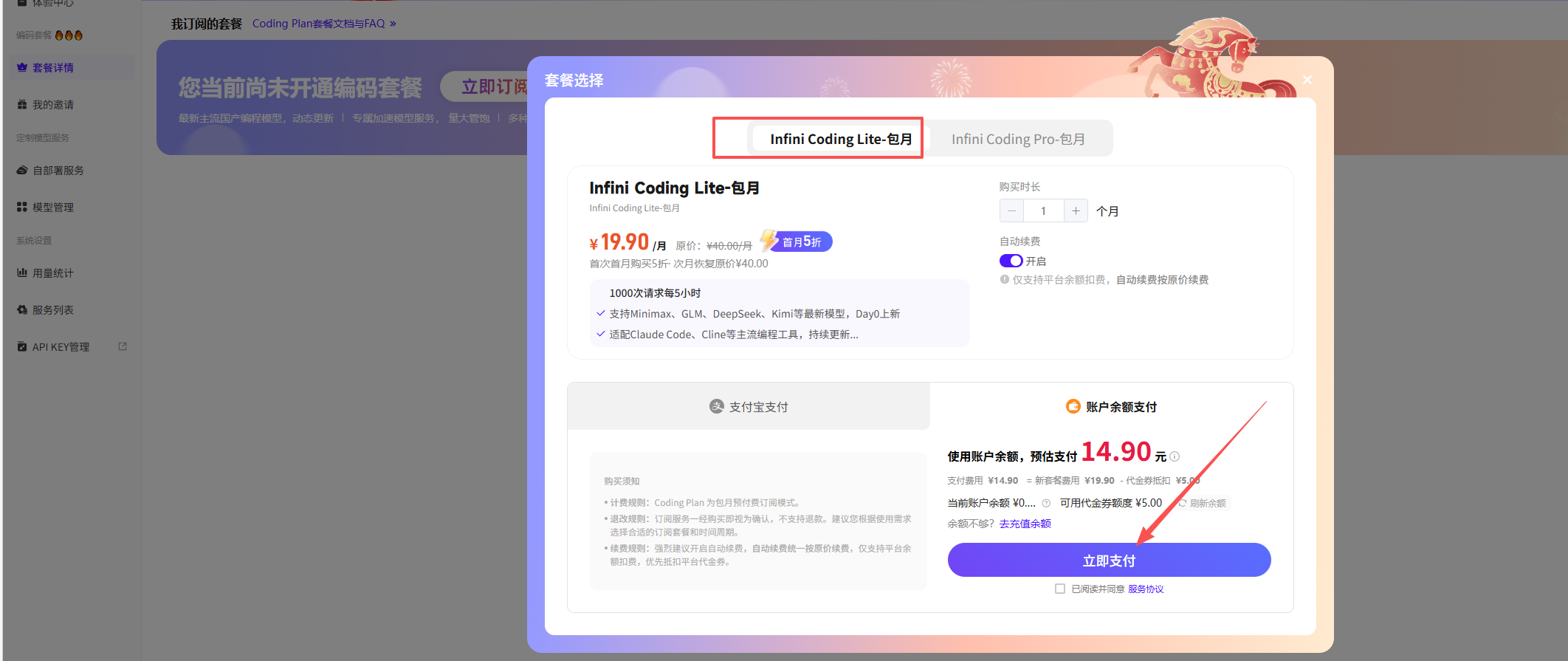Click the 立即支付 button
Screen dimensions: 1568x661
[1109, 560]
